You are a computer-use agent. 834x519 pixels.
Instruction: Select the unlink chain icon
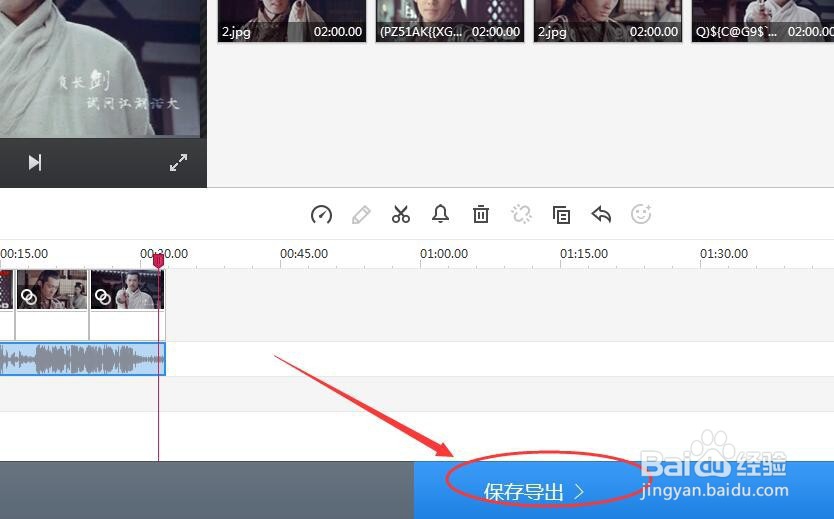(x=521, y=214)
